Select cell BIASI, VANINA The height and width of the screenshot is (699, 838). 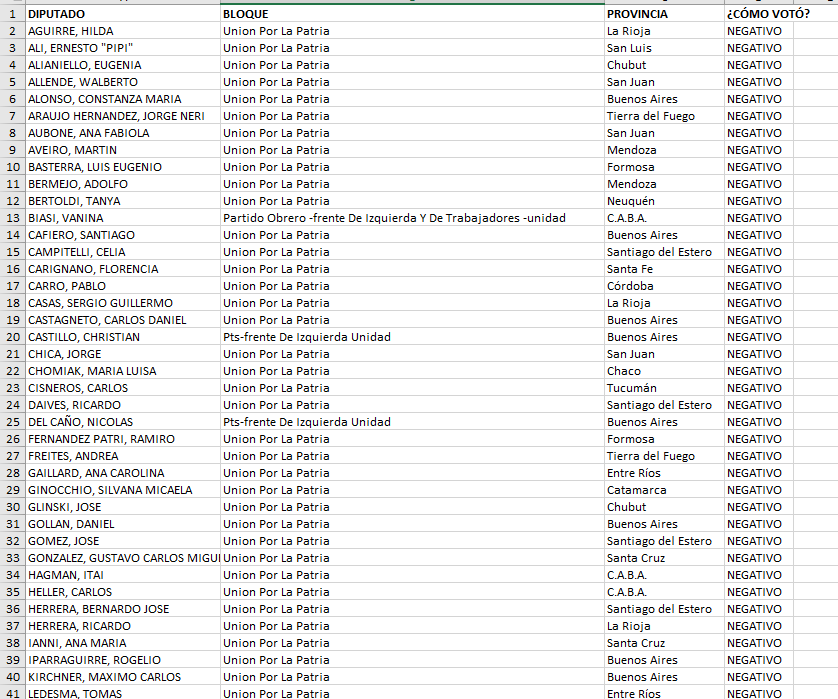click(123, 218)
